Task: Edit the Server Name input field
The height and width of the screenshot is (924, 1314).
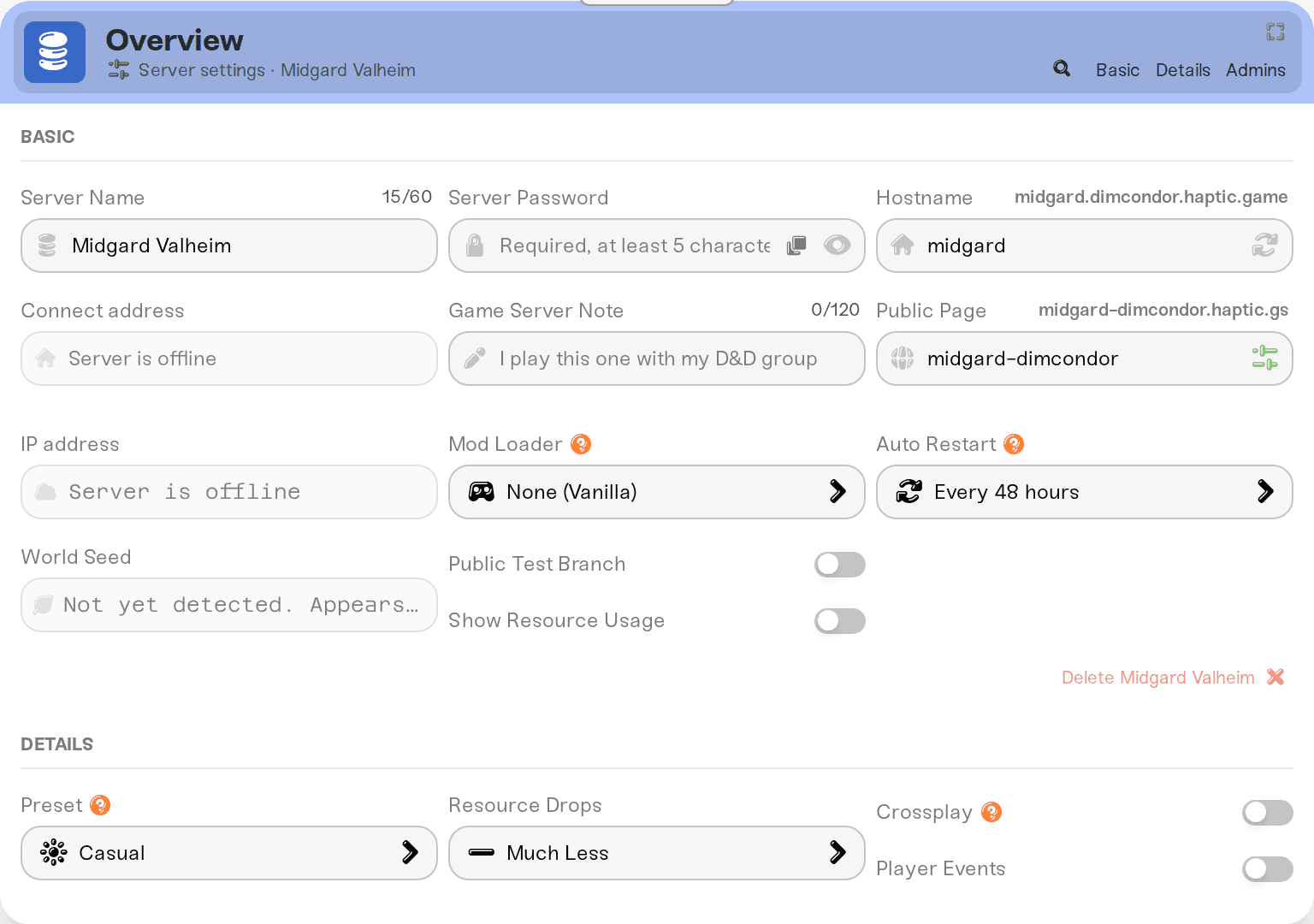Action: pos(229,246)
